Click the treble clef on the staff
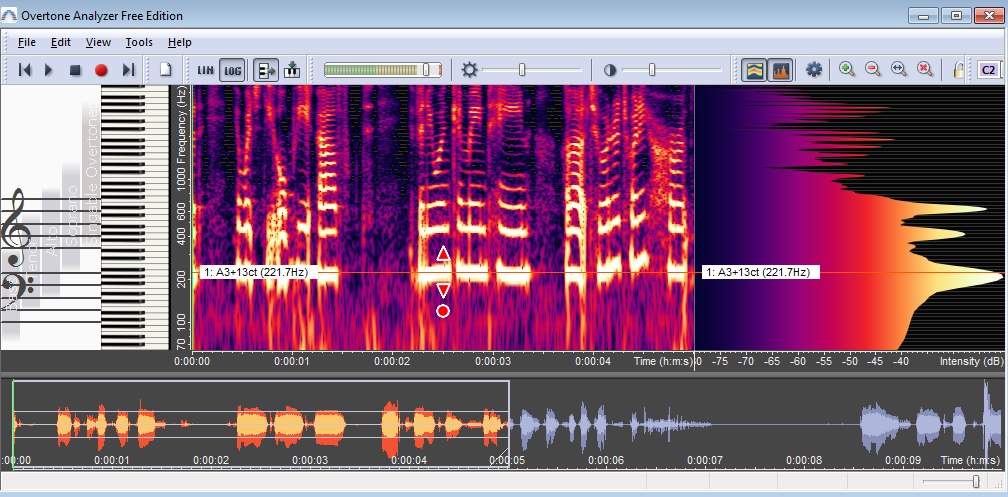1008x497 pixels. [x=14, y=227]
